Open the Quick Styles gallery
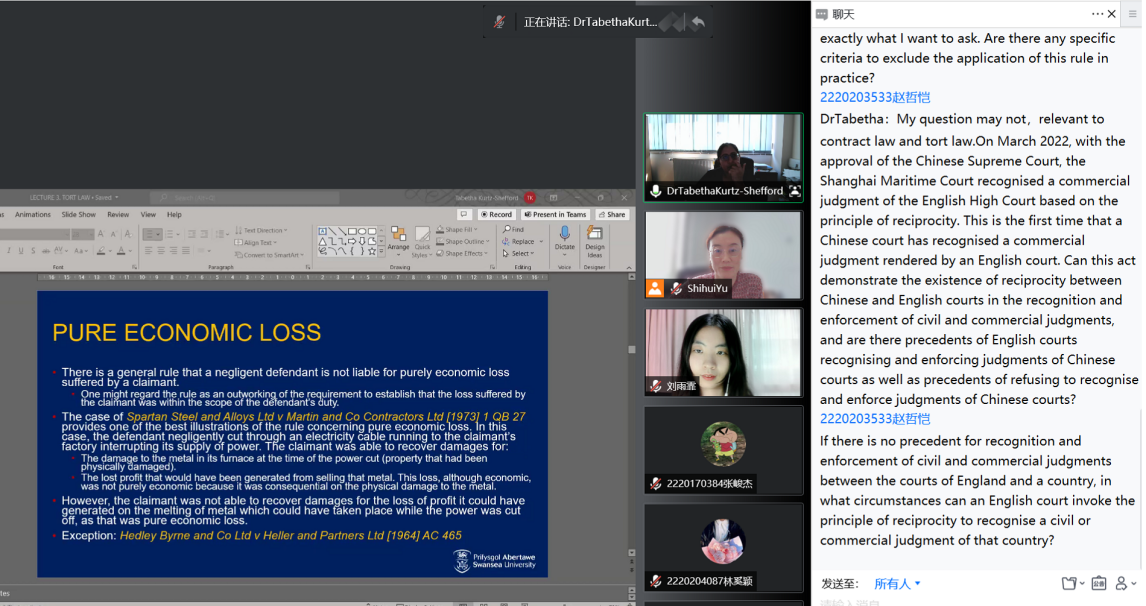This screenshot has width=1146, height=606. click(x=422, y=241)
